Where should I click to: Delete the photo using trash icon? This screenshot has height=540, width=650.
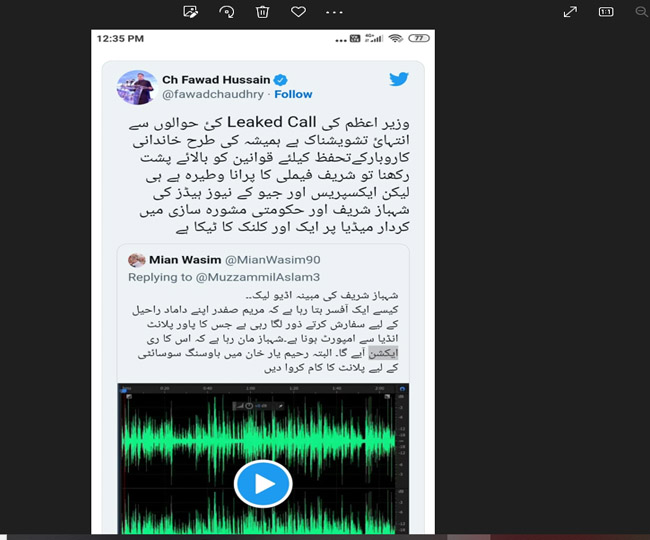[262, 12]
